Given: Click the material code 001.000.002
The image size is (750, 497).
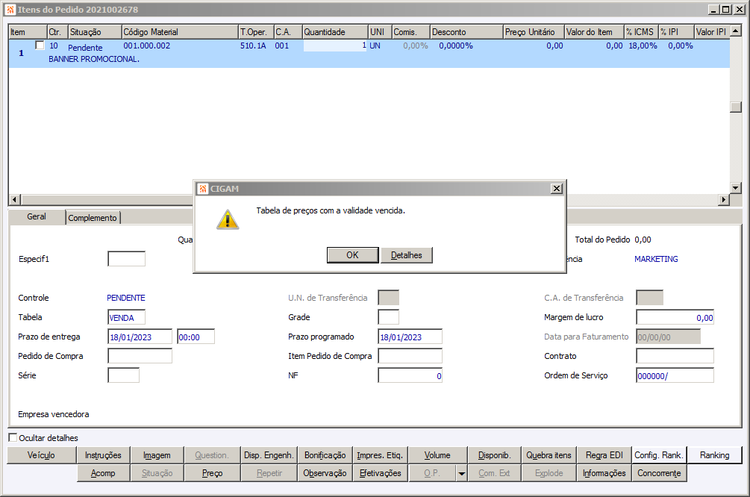Looking at the screenshot, I should tap(147, 46).
